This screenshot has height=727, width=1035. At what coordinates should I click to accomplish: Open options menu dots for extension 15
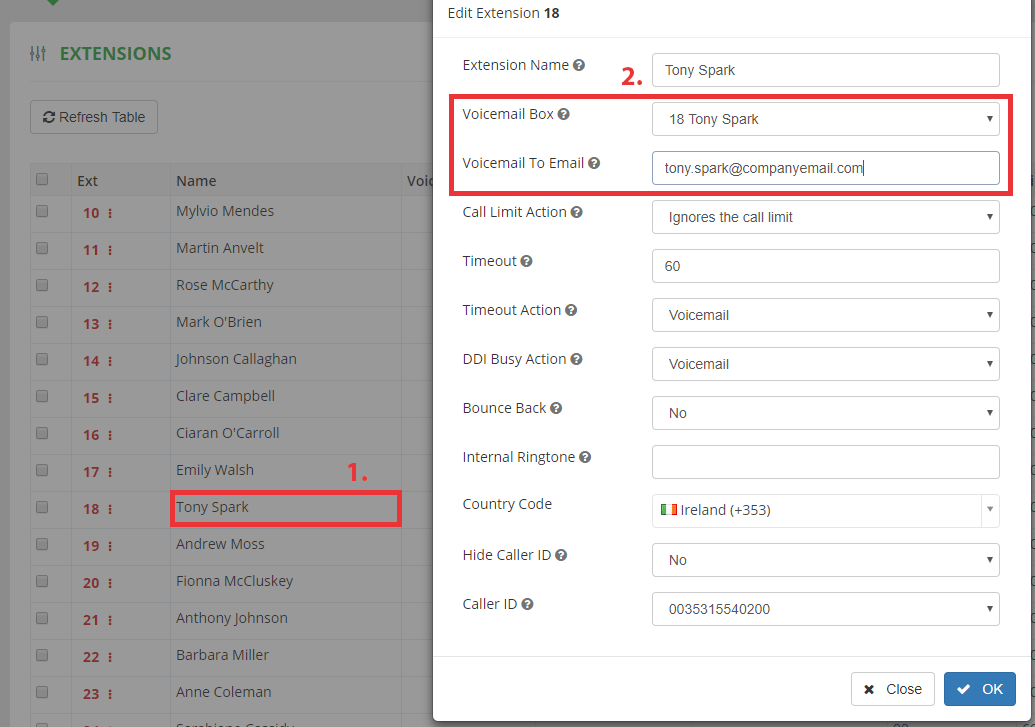[x=110, y=398]
